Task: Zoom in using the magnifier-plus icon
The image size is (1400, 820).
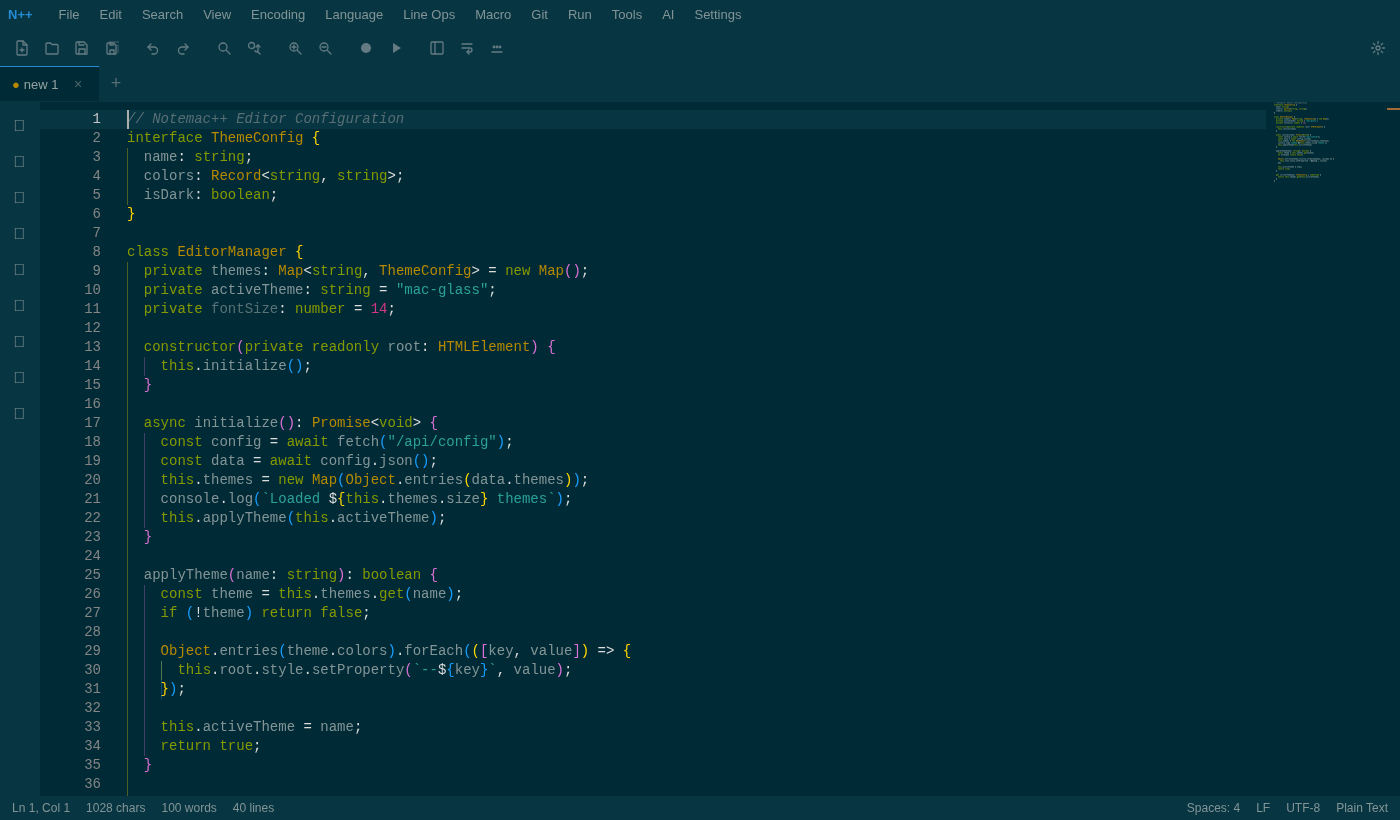Action: pyautogui.click(x=295, y=47)
